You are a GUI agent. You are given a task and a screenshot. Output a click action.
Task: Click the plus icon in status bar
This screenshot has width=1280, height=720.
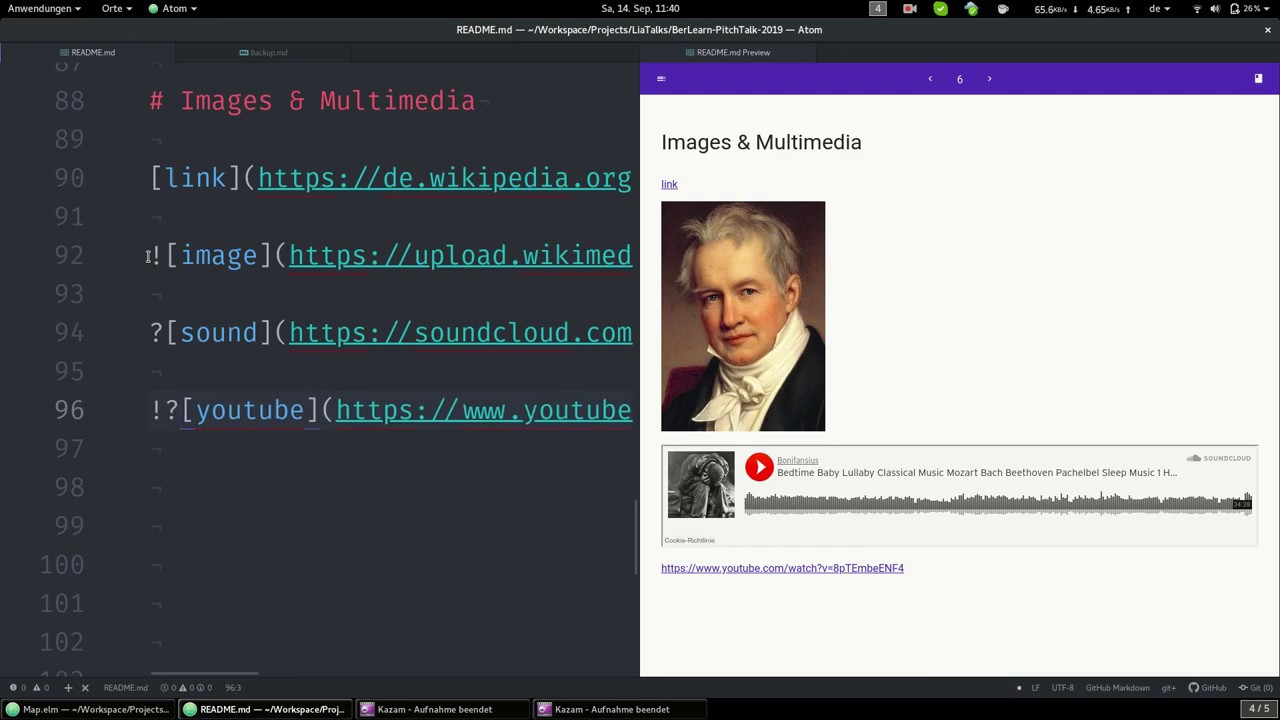pyautogui.click(x=68, y=688)
